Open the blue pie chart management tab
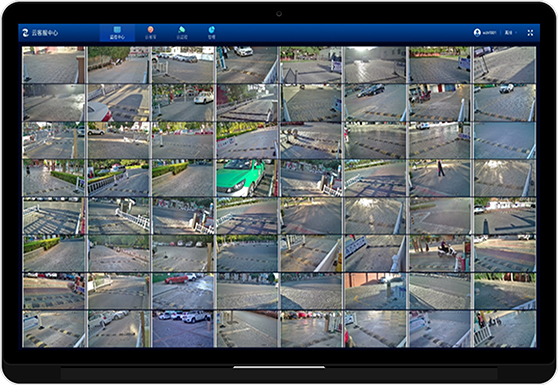558x385 pixels. point(211,33)
